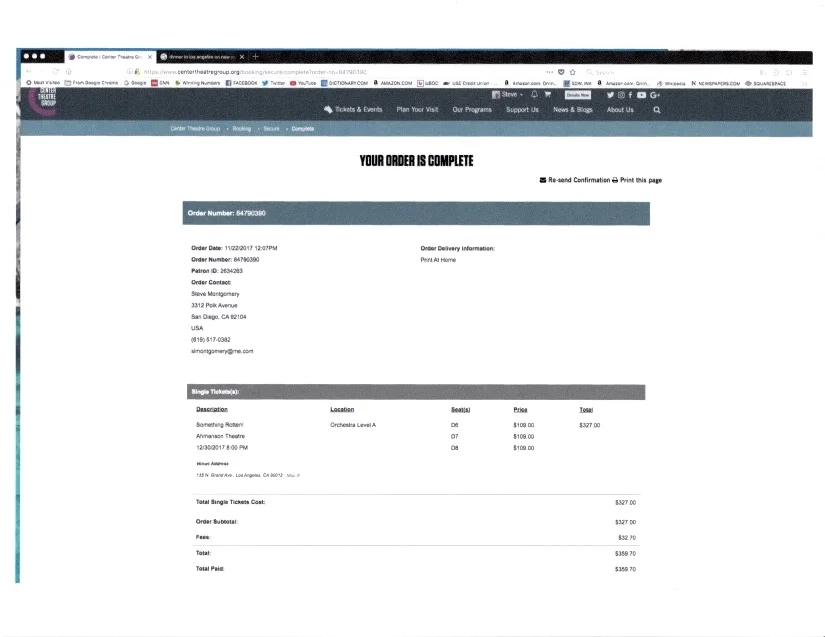825x637 pixels.
Task: Open the Wikipedia bookmark
Action: coord(671,84)
